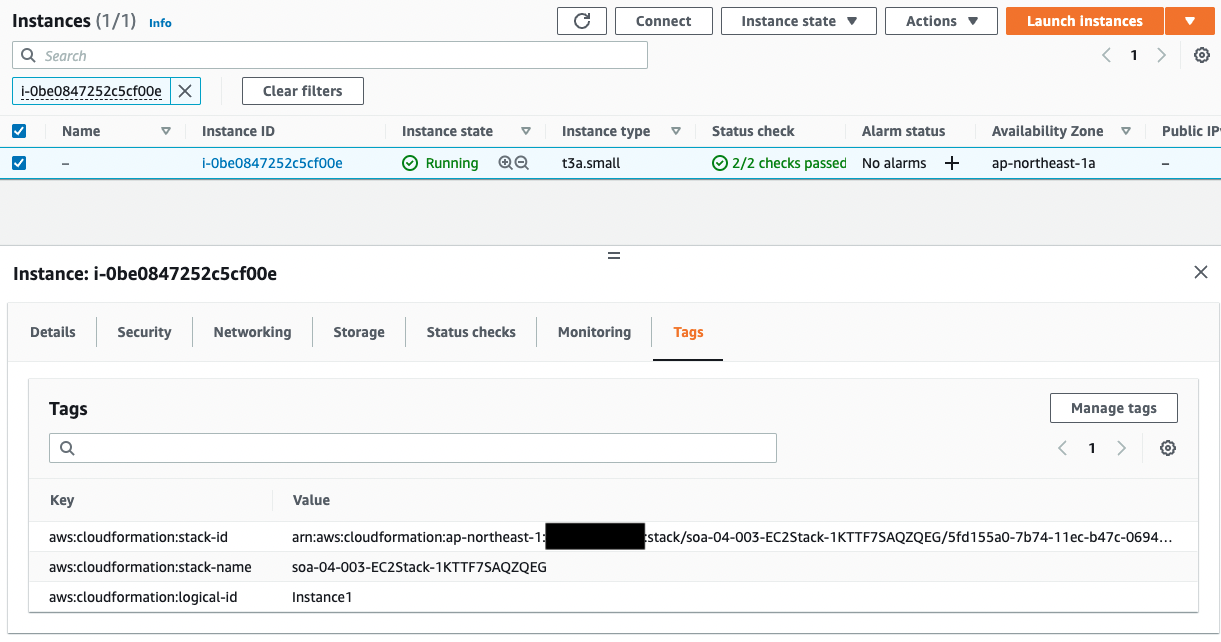Expand the Instance state dropdown
Viewport: 1221px width, 642px height.
[798, 21]
